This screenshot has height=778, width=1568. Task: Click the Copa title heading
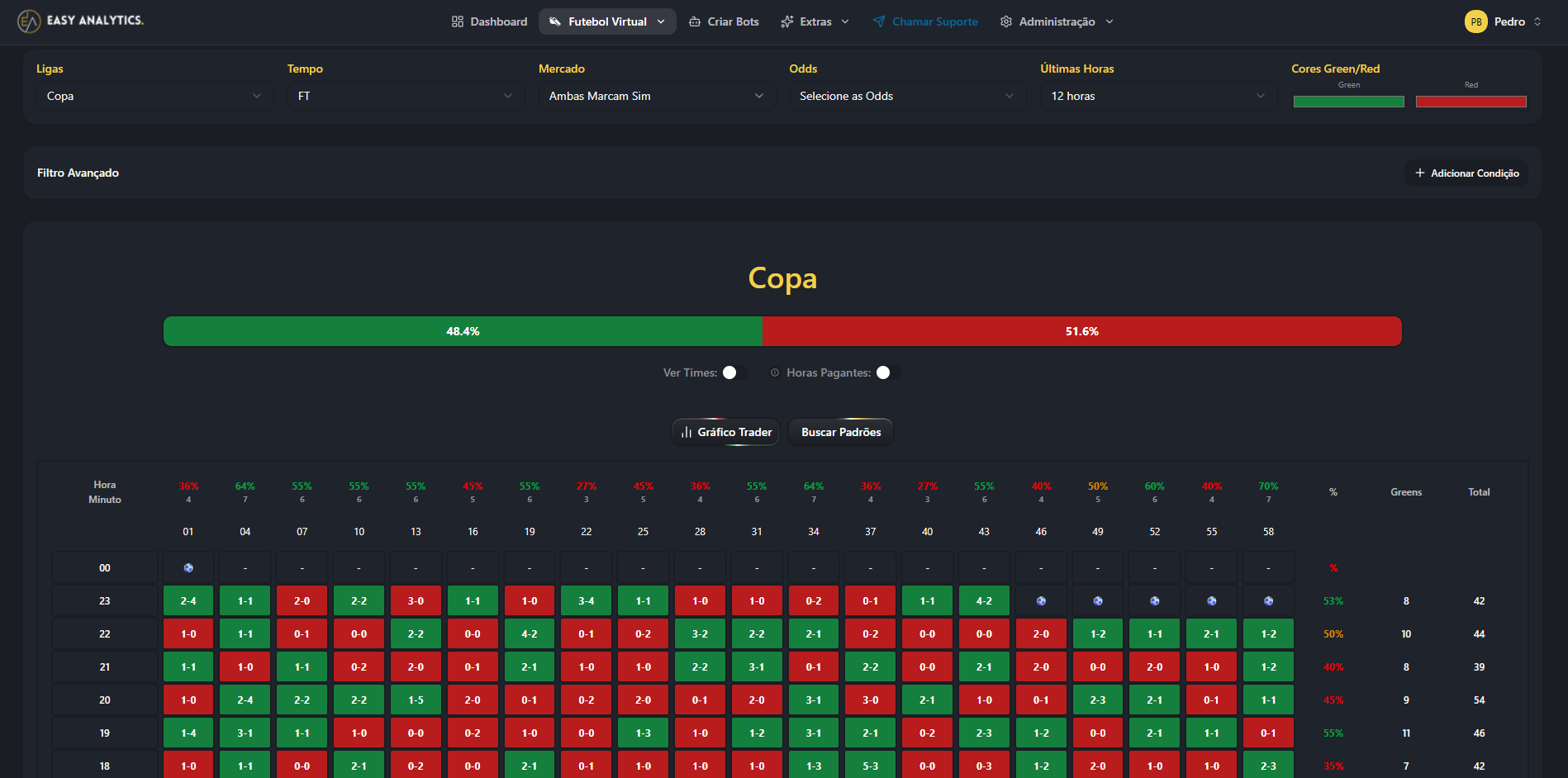[782, 278]
